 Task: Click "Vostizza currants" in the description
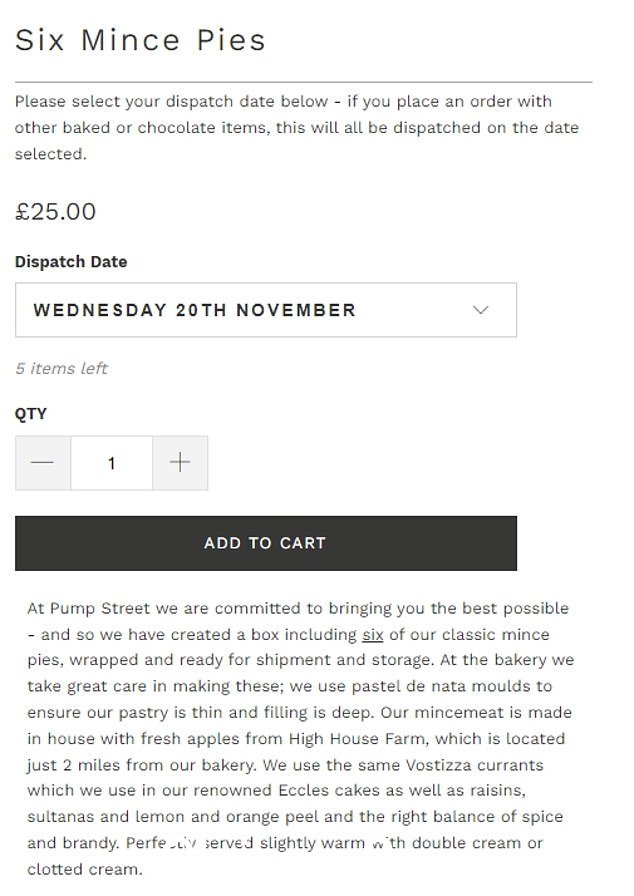click(x=475, y=765)
